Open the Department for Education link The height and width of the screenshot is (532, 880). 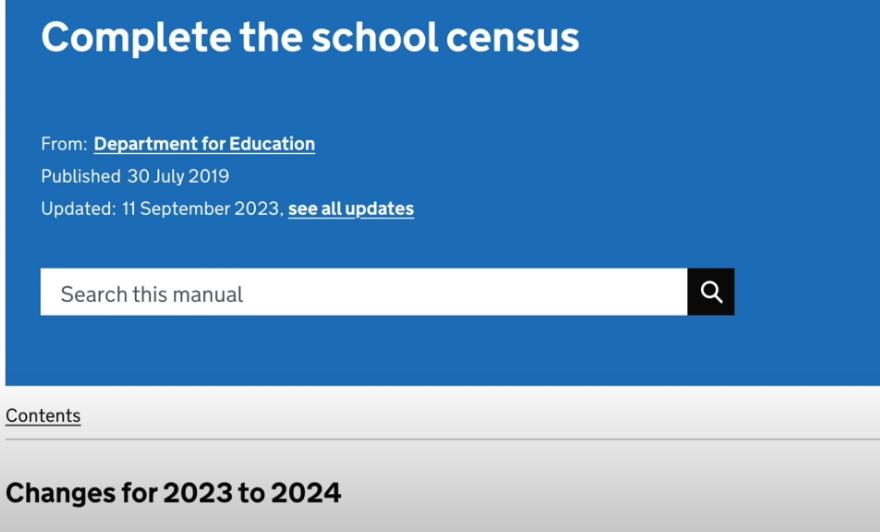tap(204, 144)
